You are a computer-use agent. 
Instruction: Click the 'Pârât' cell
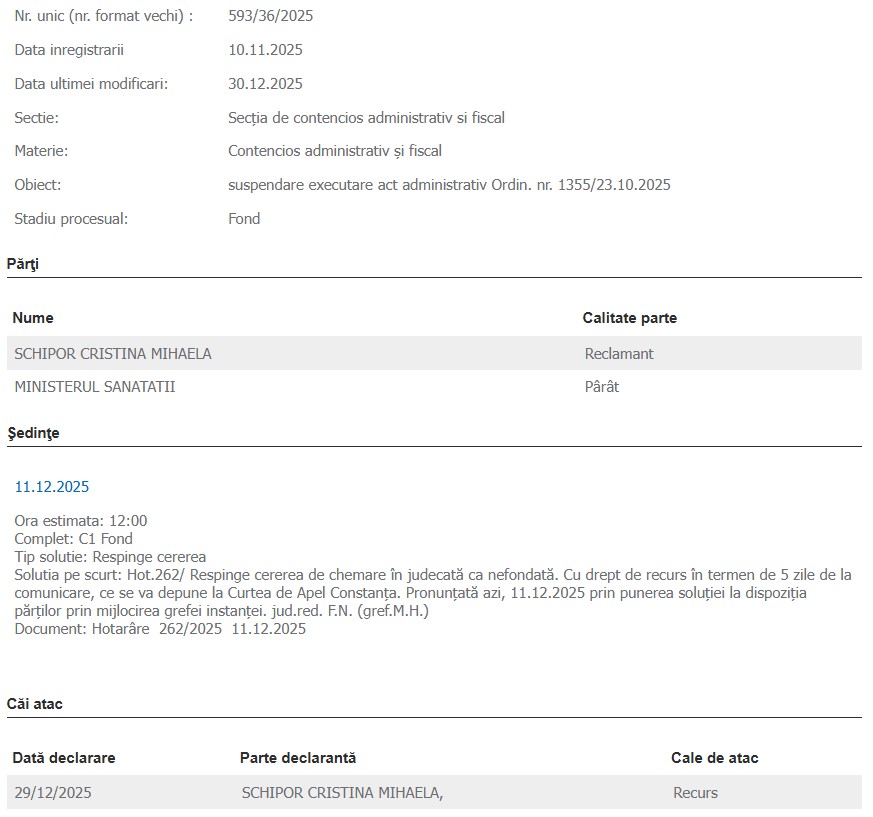coord(602,387)
